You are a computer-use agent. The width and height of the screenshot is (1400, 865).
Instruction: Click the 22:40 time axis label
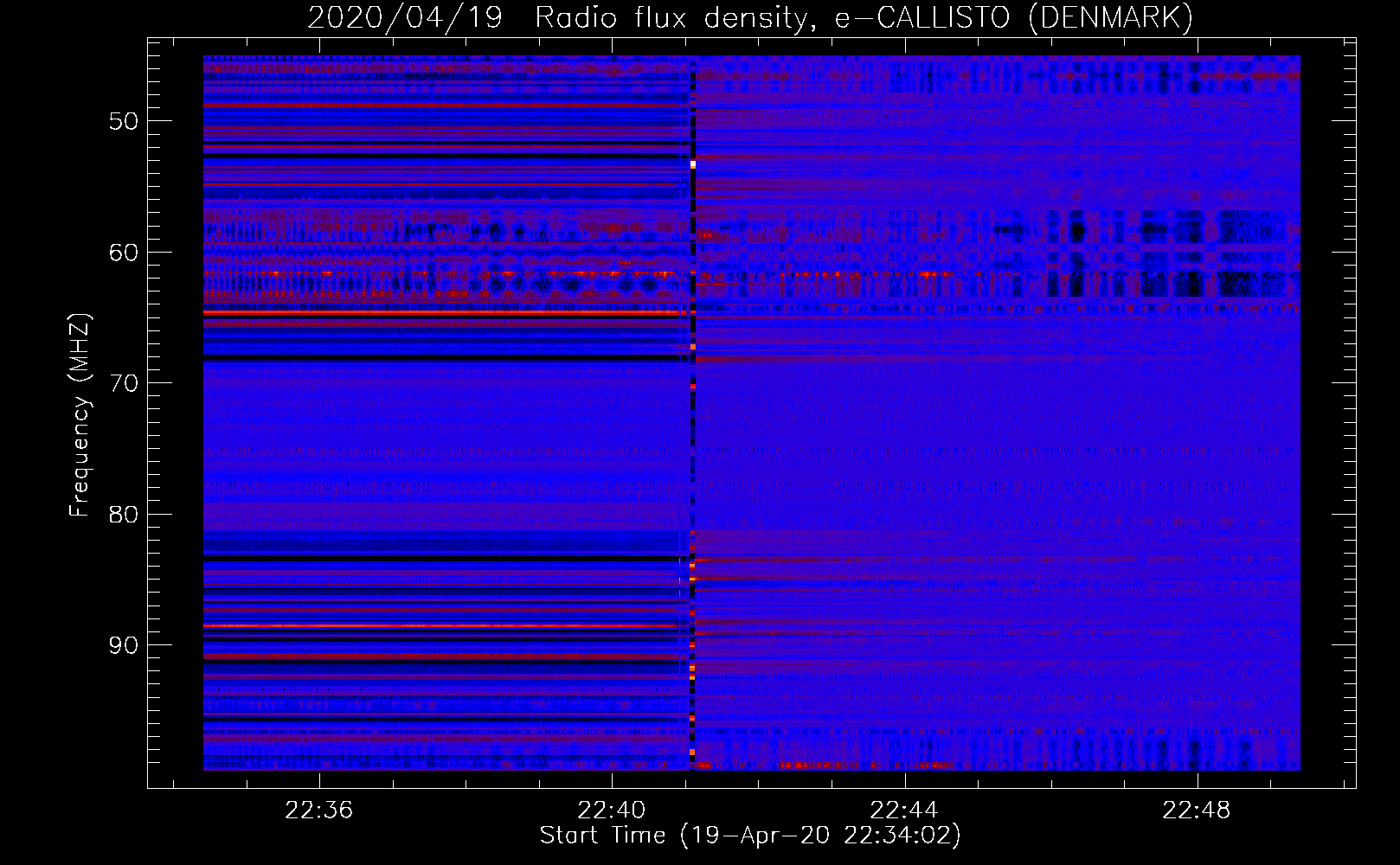[612, 811]
